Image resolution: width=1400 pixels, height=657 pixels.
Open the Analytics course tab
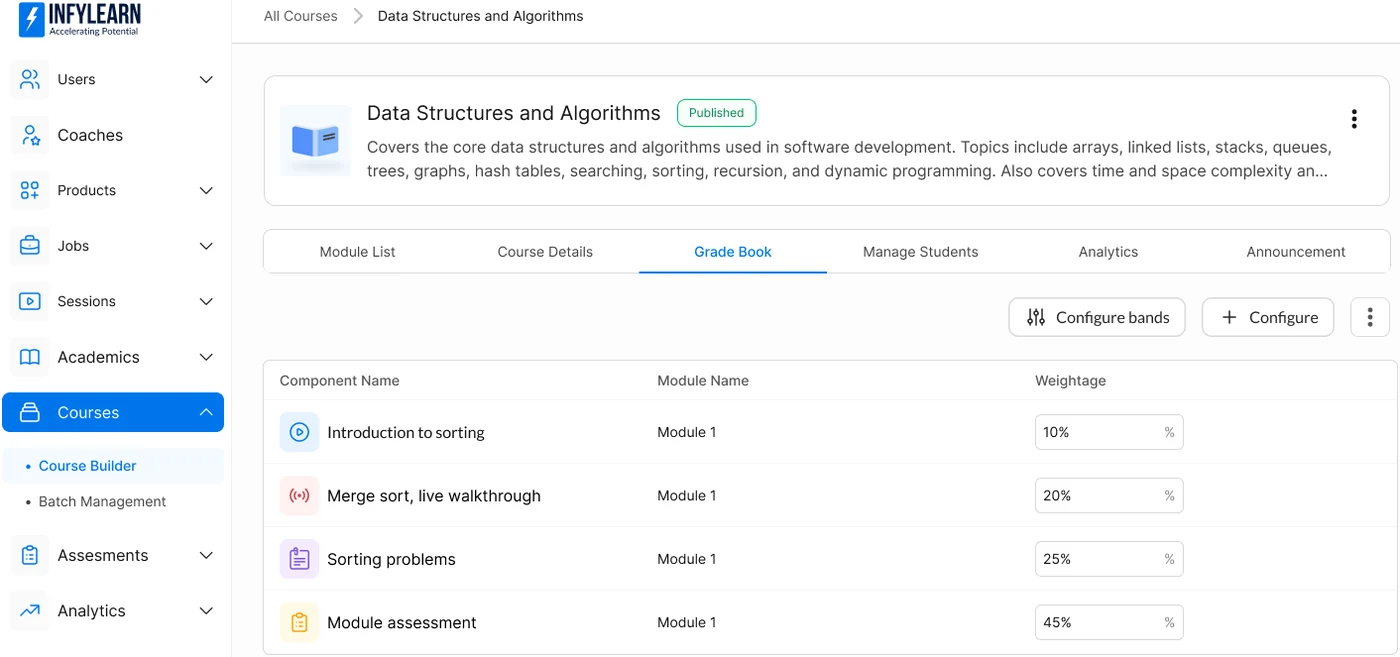click(x=1108, y=252)
